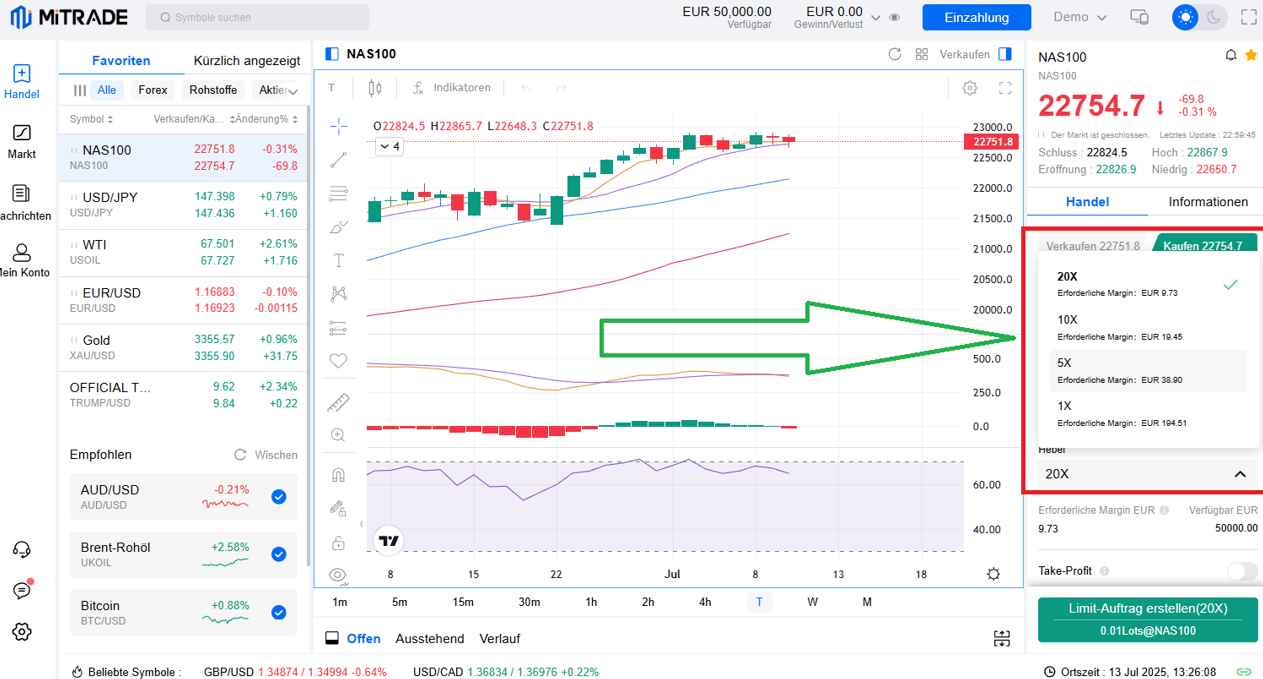
Task: Open multi-chart grid layout icon
Action: click(922, 54)
